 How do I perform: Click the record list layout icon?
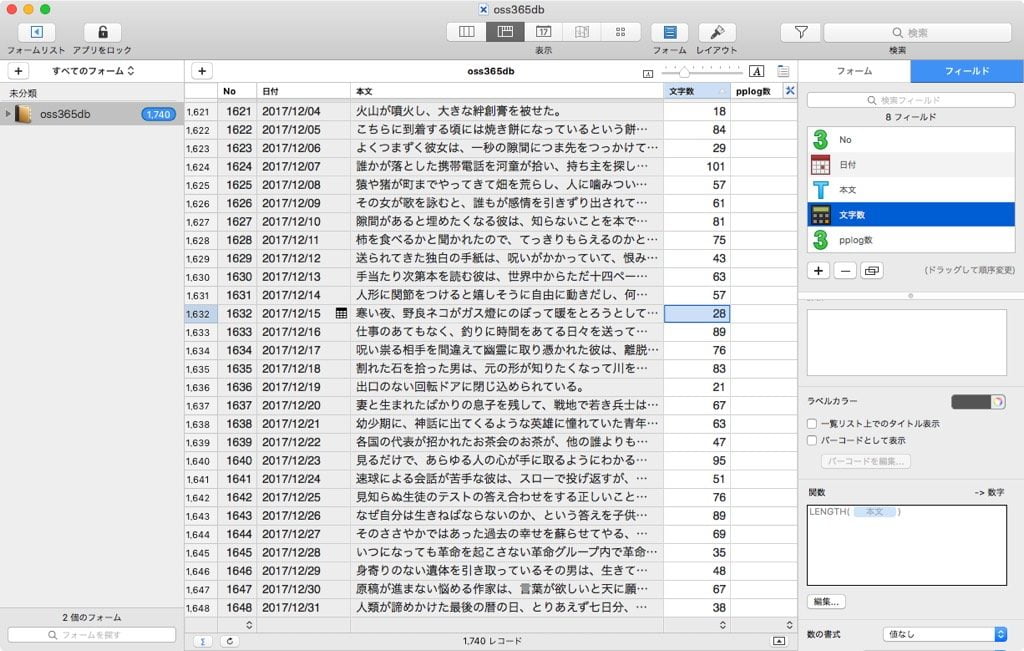point(783,71)
